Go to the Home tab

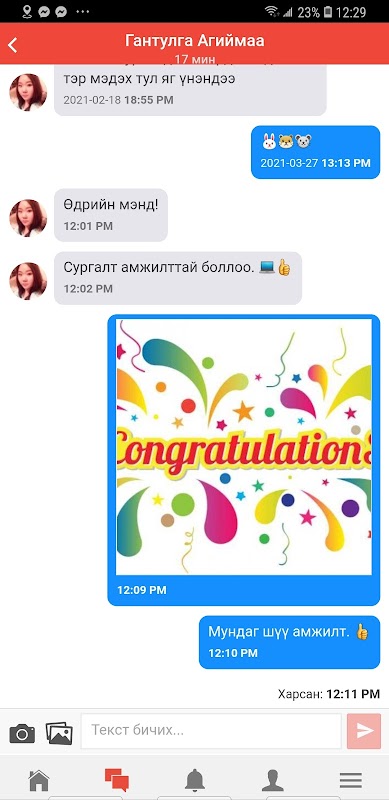coord(39,781)
